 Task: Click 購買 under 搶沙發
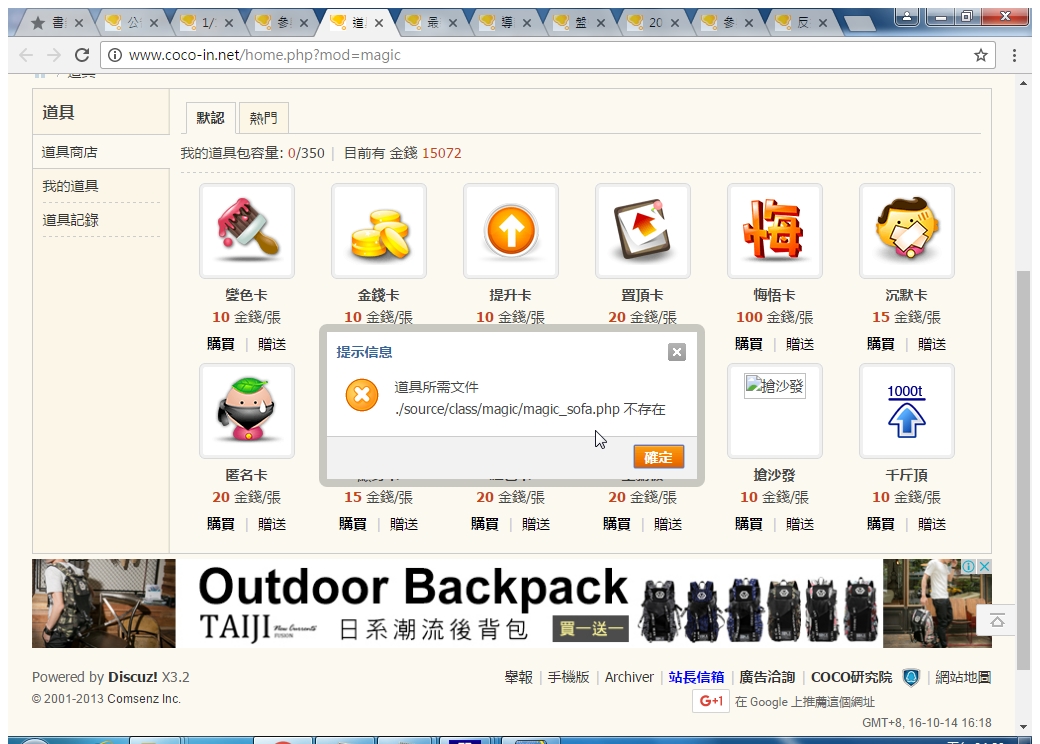point(749,524)
